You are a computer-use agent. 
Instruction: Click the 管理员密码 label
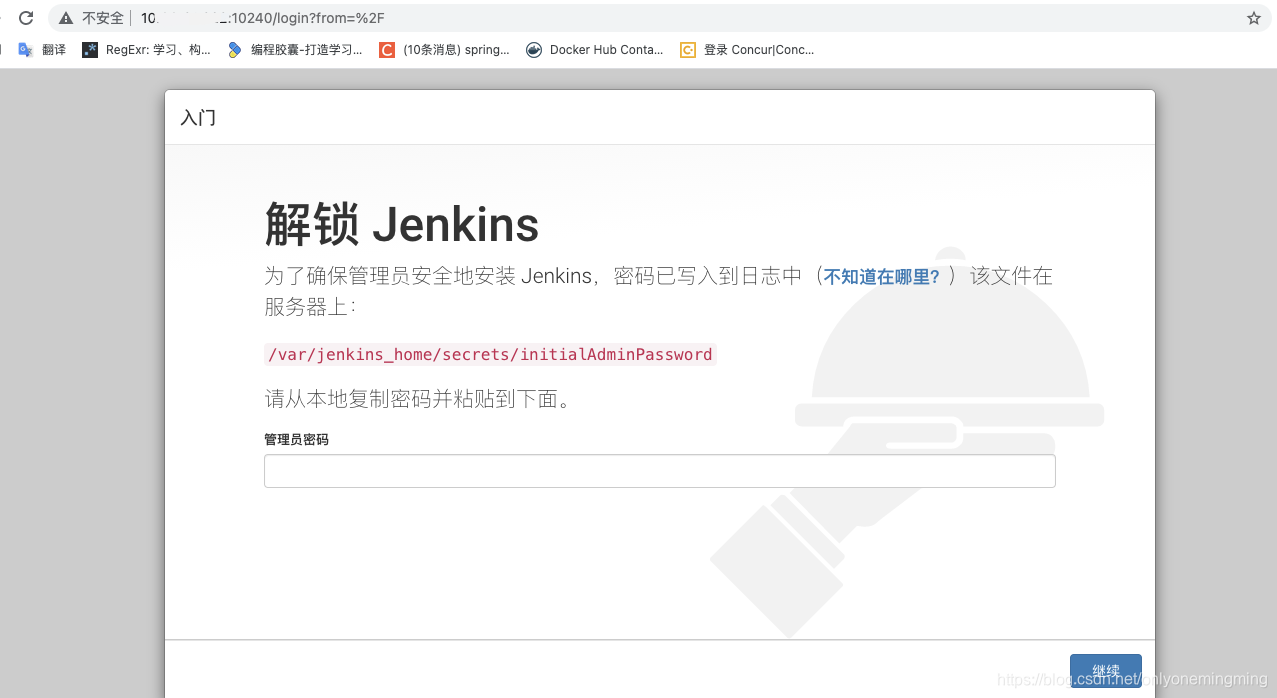pyautogui.click(x=297, y=439)
